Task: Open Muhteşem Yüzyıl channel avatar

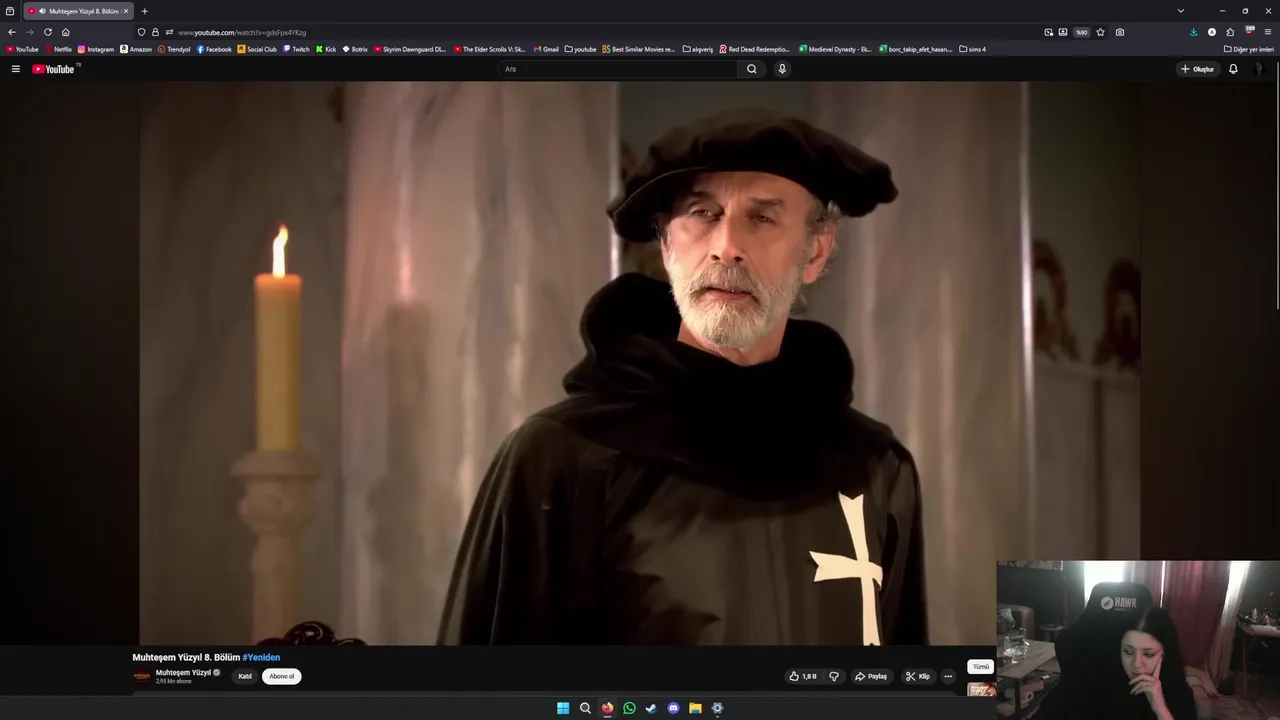Action: point(142,676)
